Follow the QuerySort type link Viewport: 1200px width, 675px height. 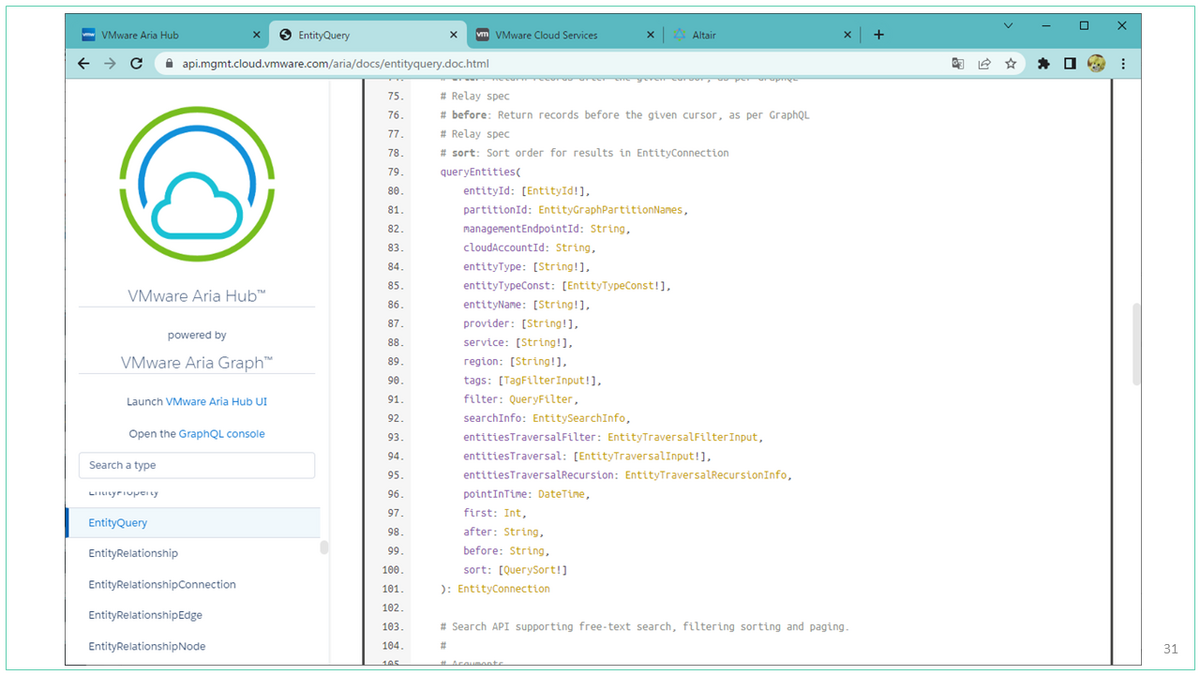click(532, 571)
